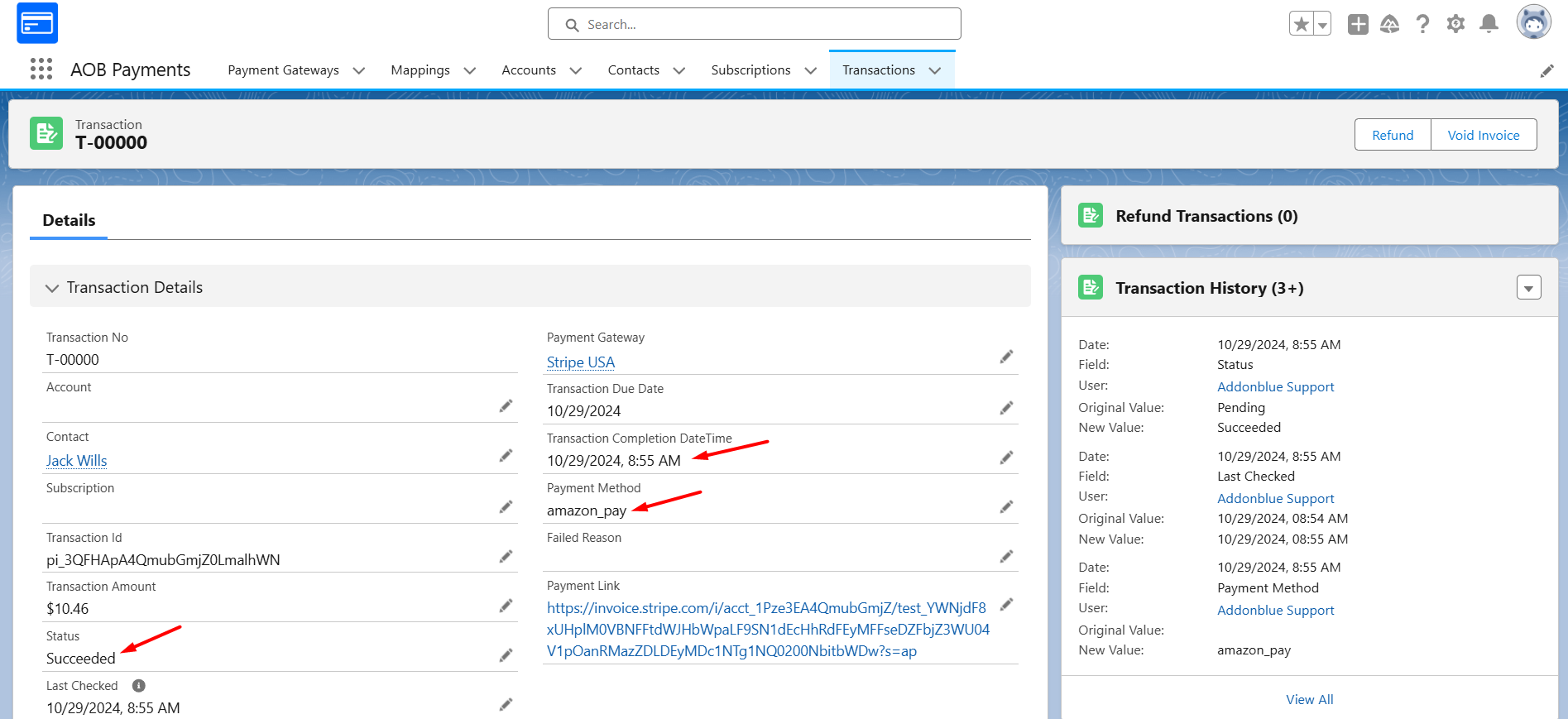This screenshot has height=719, width=1568.
Task: Expand the Contacts tab chevron
Action: point(679,70)
